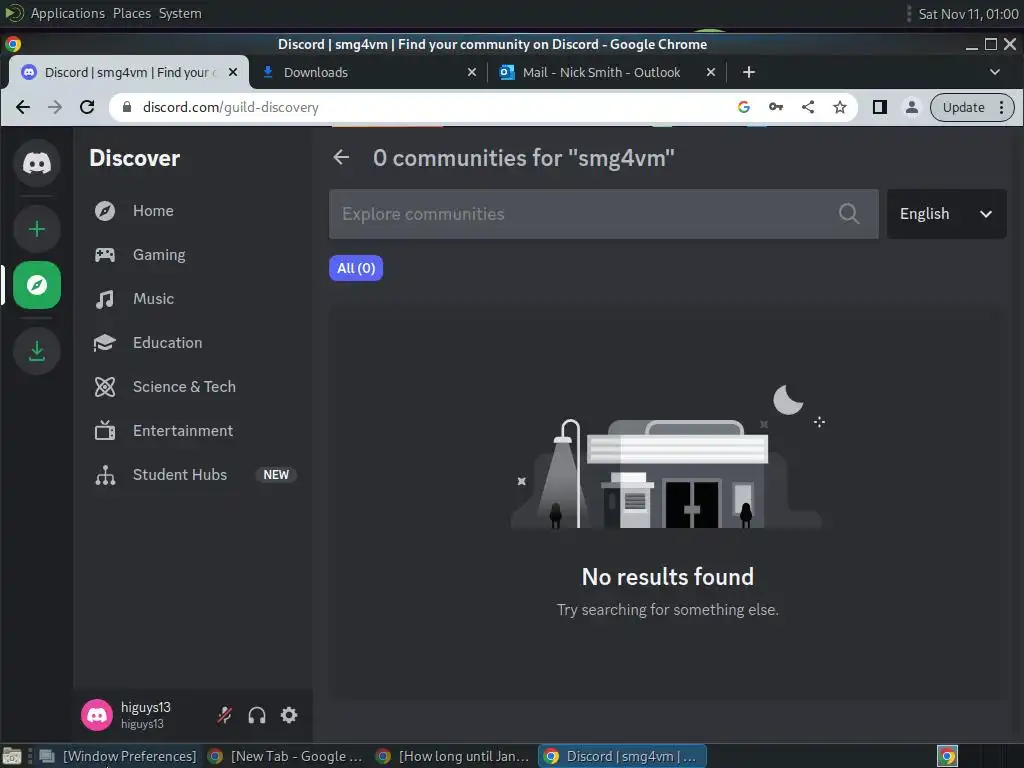Click the Discord smg4vm taskbar window button
Viewport: 1024px width, 768px height.
tap(622, 756)
